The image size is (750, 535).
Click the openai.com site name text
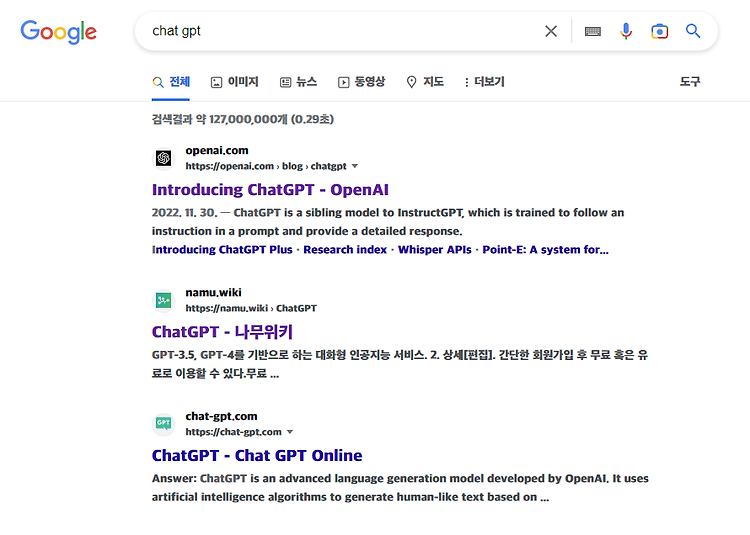pyautogui.click(x=217, y=151)
